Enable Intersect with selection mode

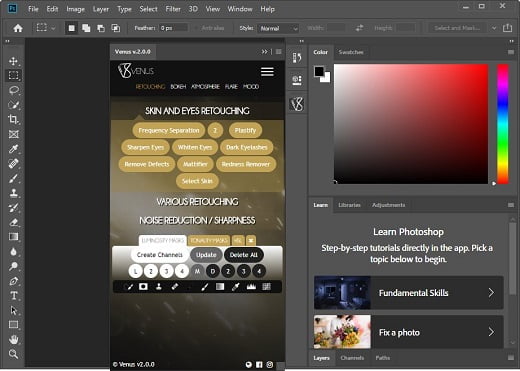click(116, 28)
